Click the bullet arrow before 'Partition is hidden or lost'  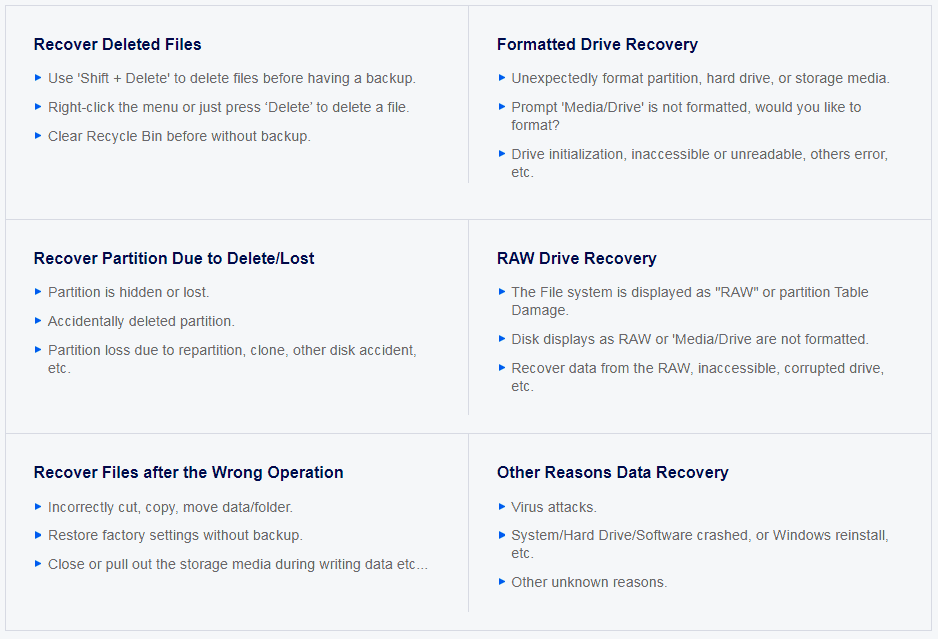click(x=38, y=292)
